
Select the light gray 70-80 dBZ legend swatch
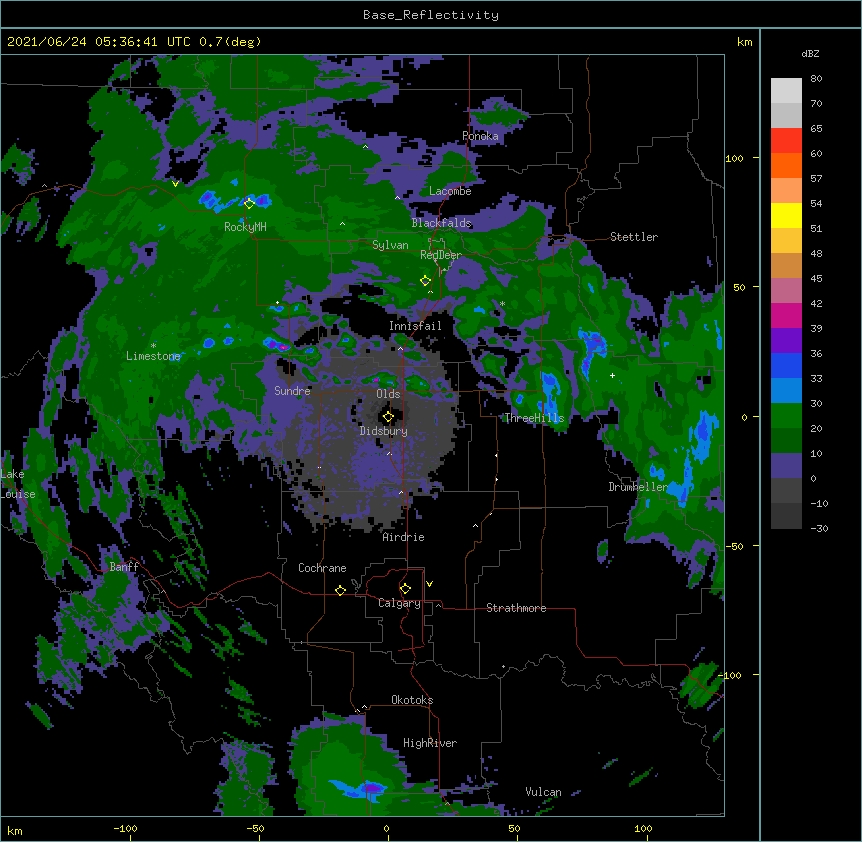click(x=786, y=90)
